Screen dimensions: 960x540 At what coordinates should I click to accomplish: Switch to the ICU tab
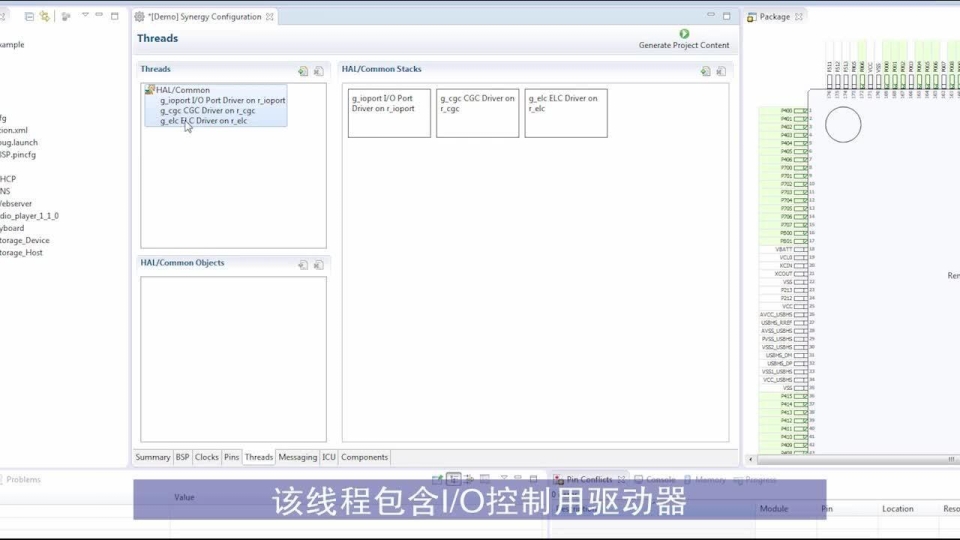(329, 457)
